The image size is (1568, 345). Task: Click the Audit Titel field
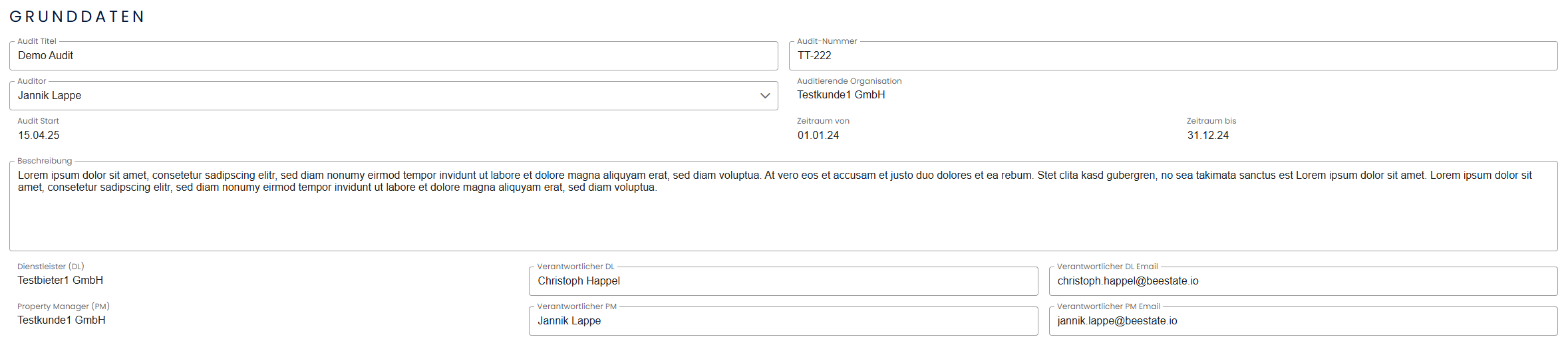click(x=392, y=56)
